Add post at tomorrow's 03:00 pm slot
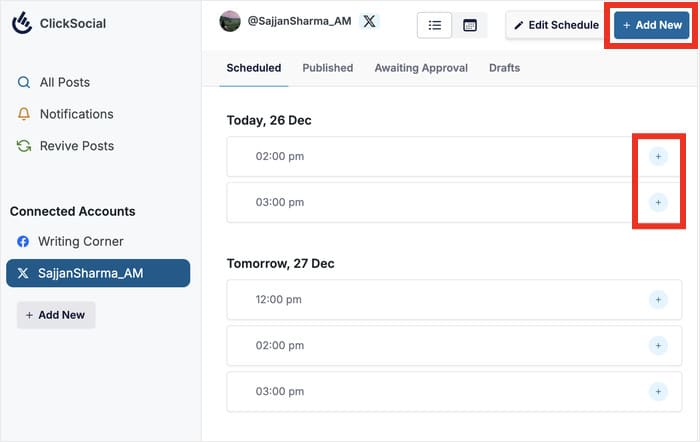Viewport: 700px width, 442px height. pyautogui.click(x=657, y=391)
